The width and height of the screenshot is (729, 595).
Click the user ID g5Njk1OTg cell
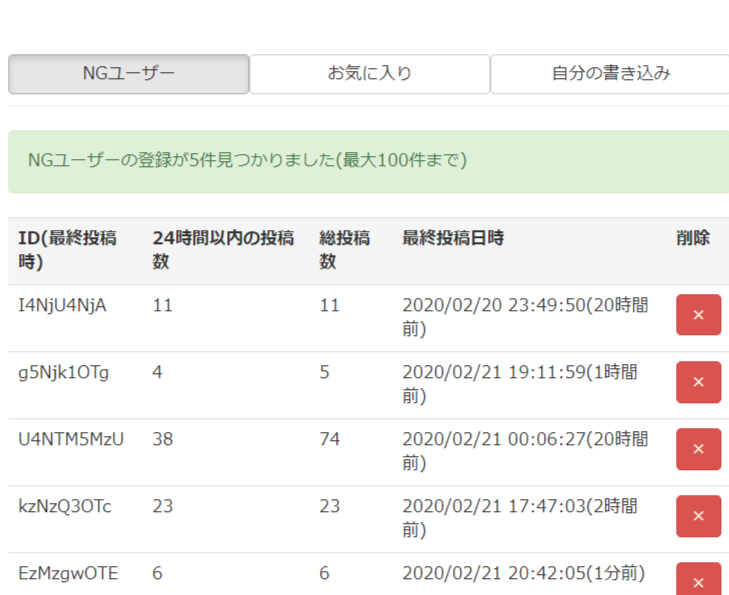(64, 372)
